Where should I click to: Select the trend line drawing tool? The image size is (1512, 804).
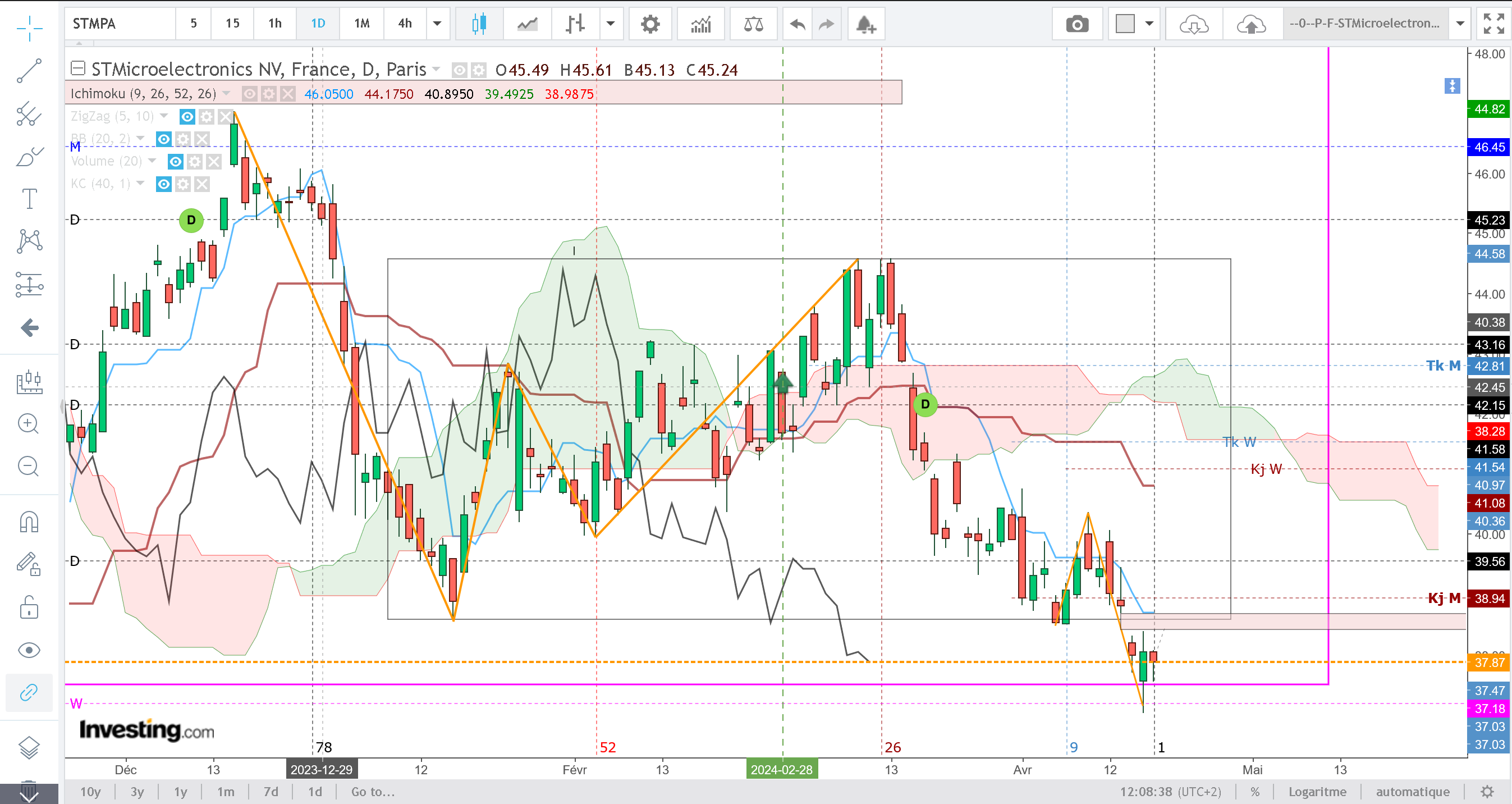pyautogui.click(x=29, y=71)
